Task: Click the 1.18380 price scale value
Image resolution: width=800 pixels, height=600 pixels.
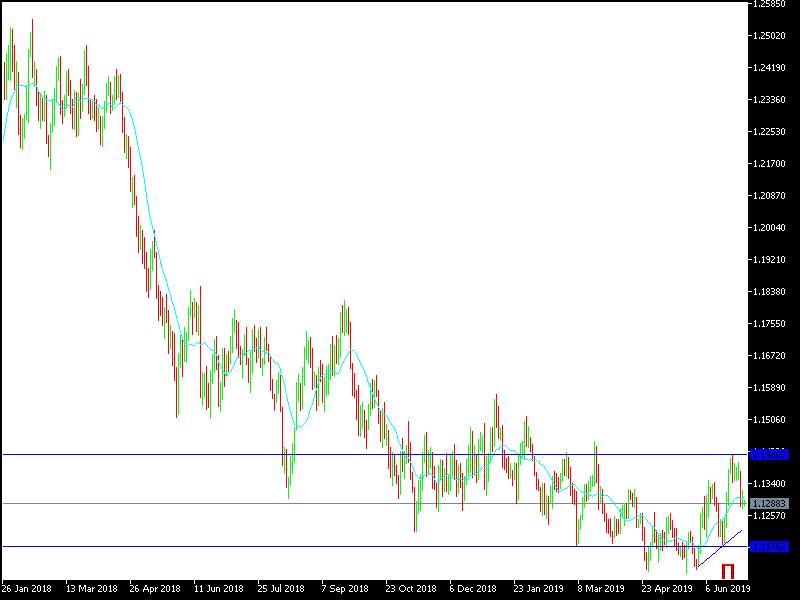Action: tap(769, 292)
